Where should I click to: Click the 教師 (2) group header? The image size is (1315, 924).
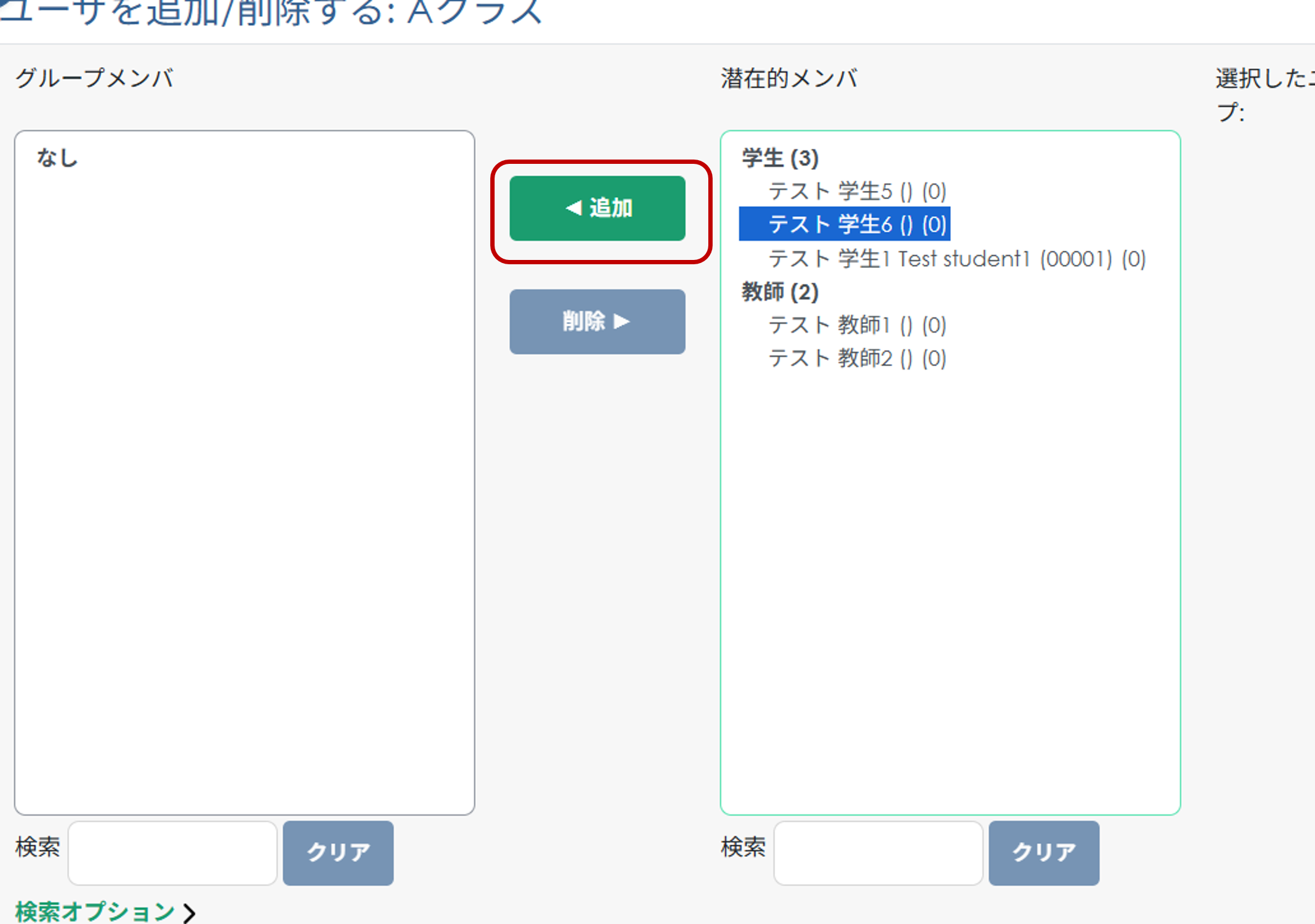779,291
